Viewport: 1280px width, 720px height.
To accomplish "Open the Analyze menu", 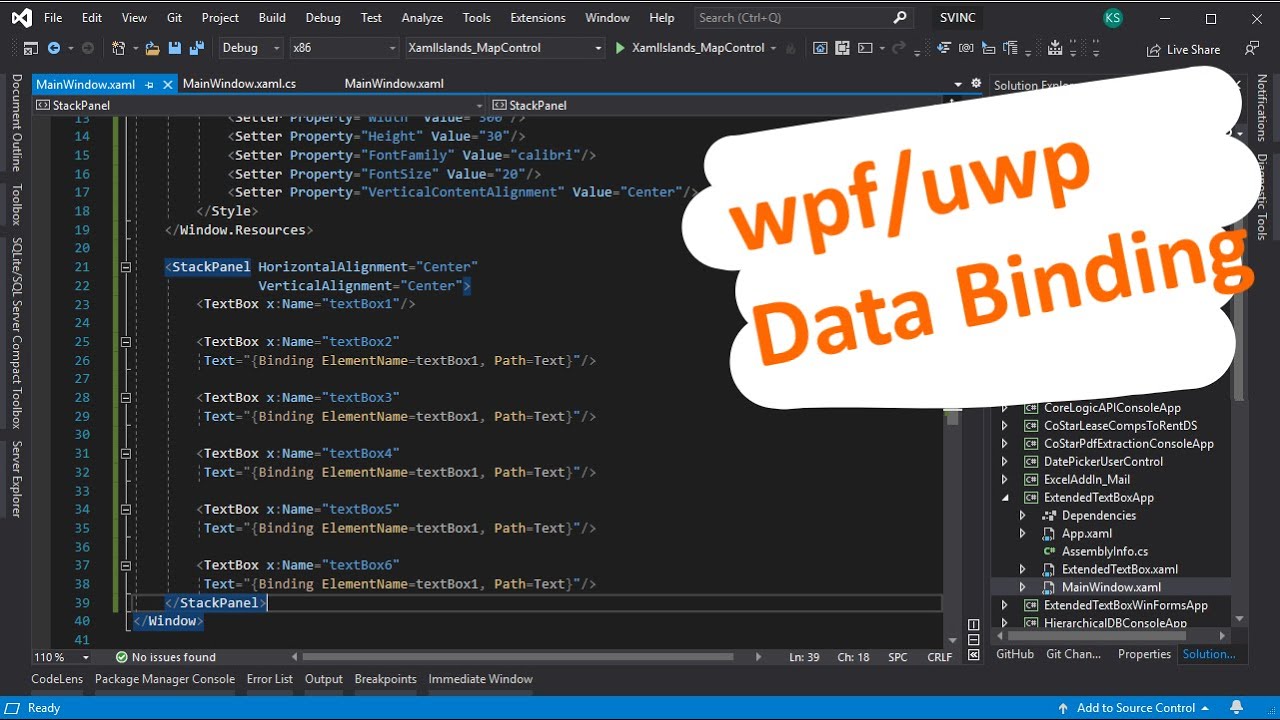I will point(422,18).
